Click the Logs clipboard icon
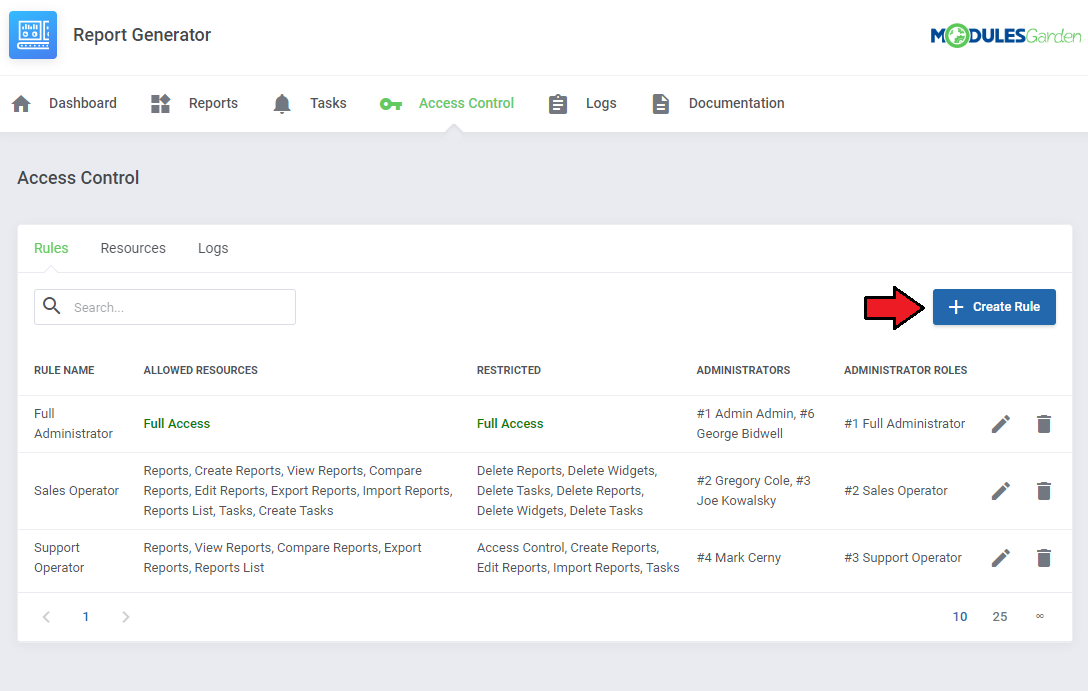 (x=558, y=104)
